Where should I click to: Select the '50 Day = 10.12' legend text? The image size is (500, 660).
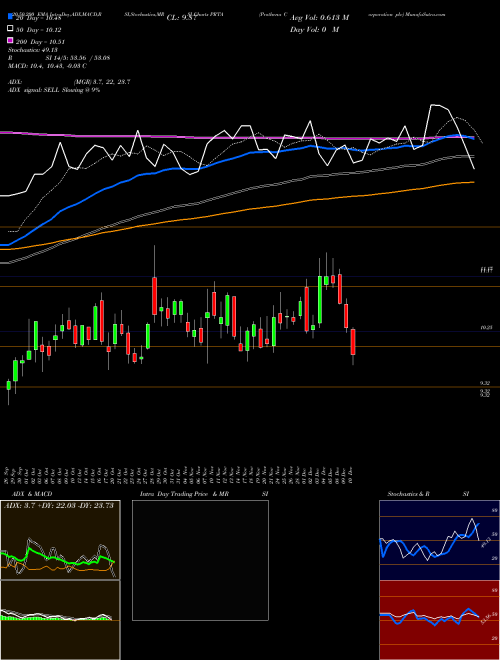coord(39,30)
